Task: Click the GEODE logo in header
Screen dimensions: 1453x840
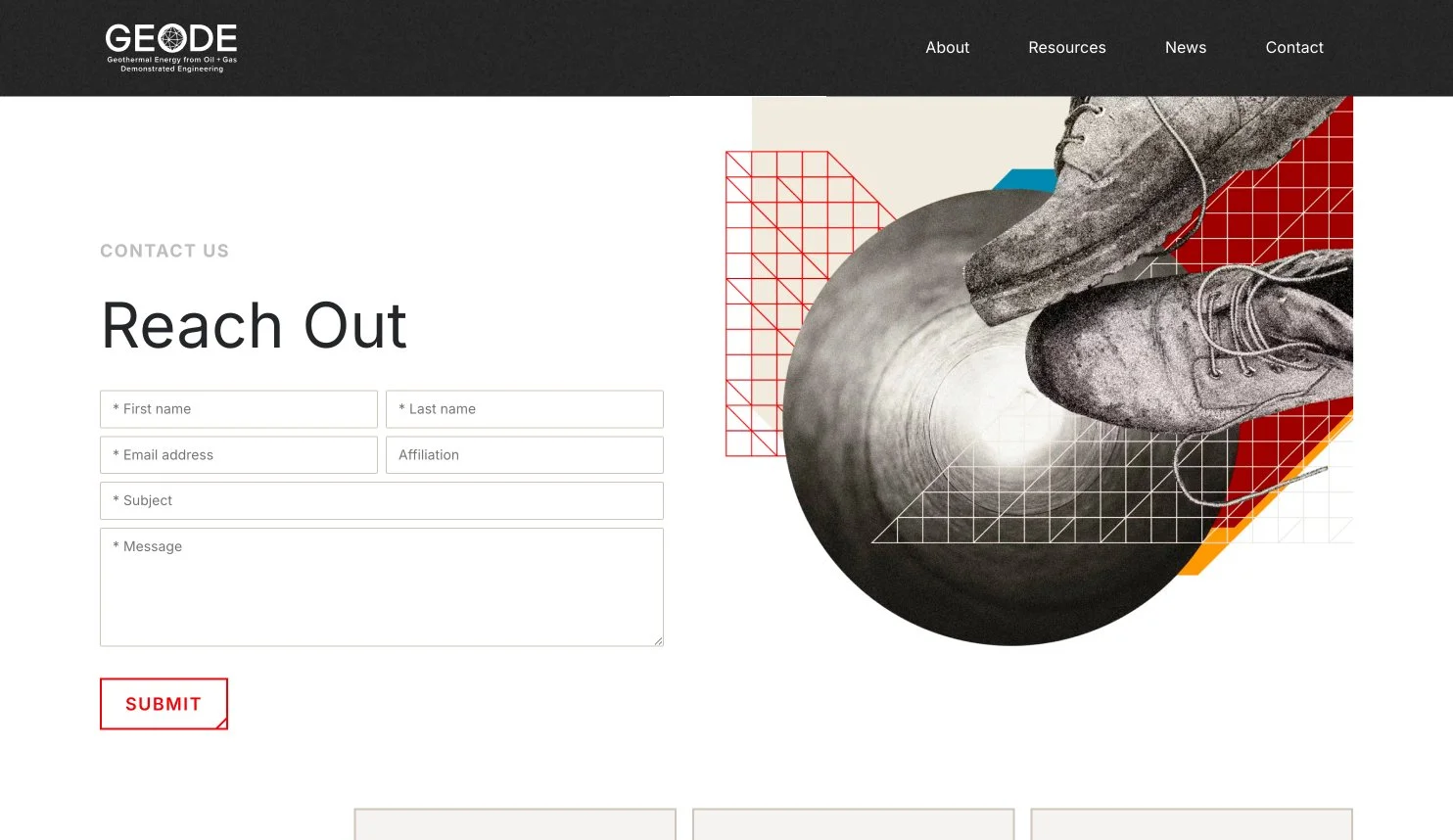Action: [171, 48]
